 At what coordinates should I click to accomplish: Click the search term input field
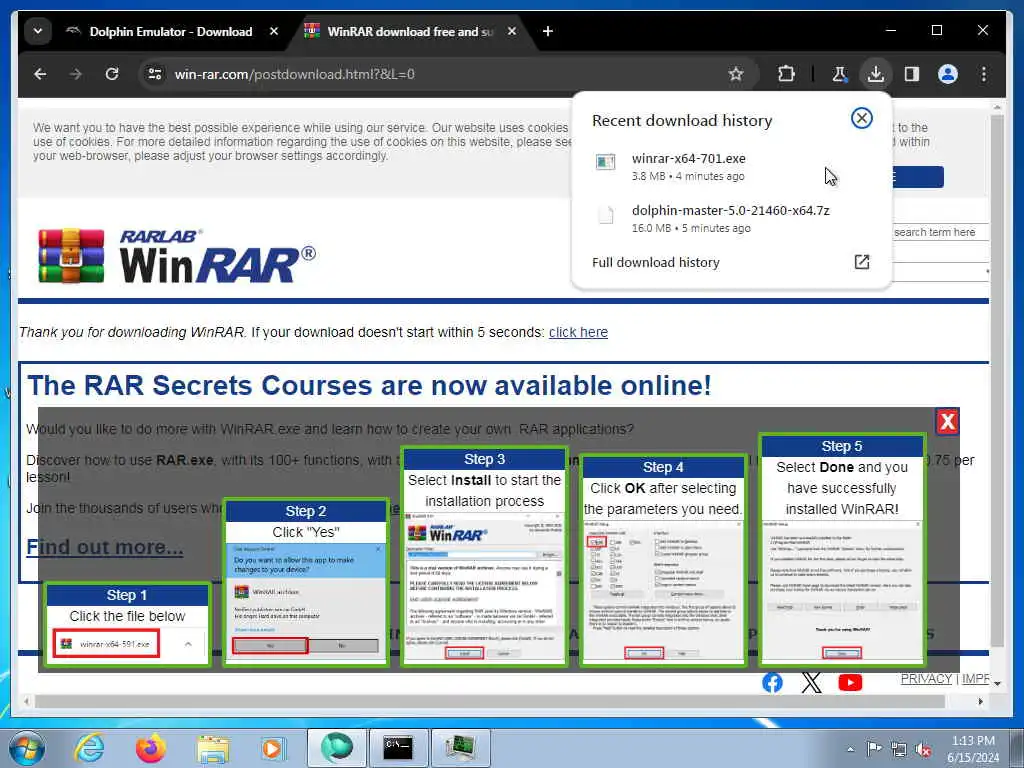940,232
